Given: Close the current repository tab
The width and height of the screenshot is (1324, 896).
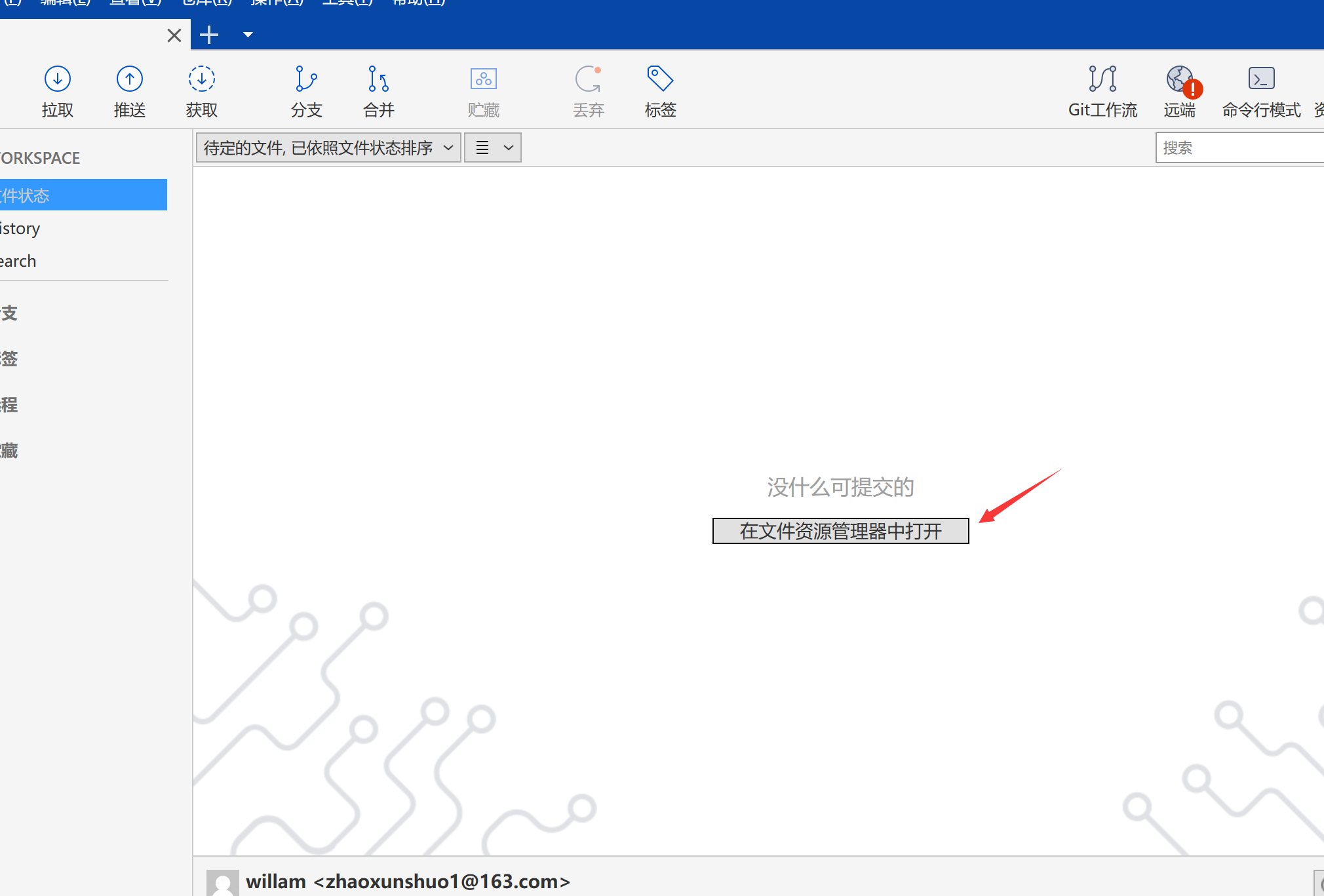Looking at the screenshot, I should click(x=174, y=35).
